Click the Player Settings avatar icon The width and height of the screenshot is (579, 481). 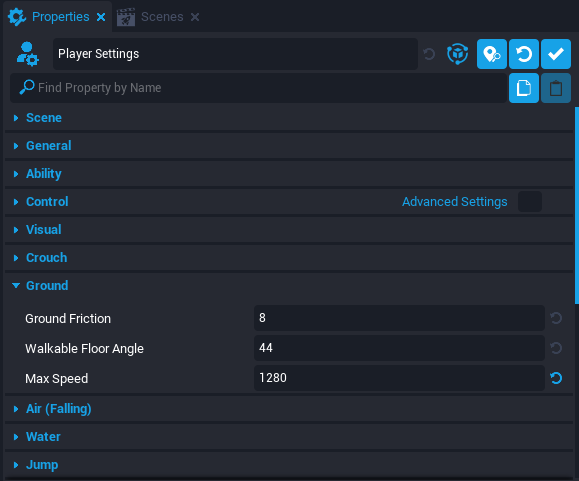(27, 54)
